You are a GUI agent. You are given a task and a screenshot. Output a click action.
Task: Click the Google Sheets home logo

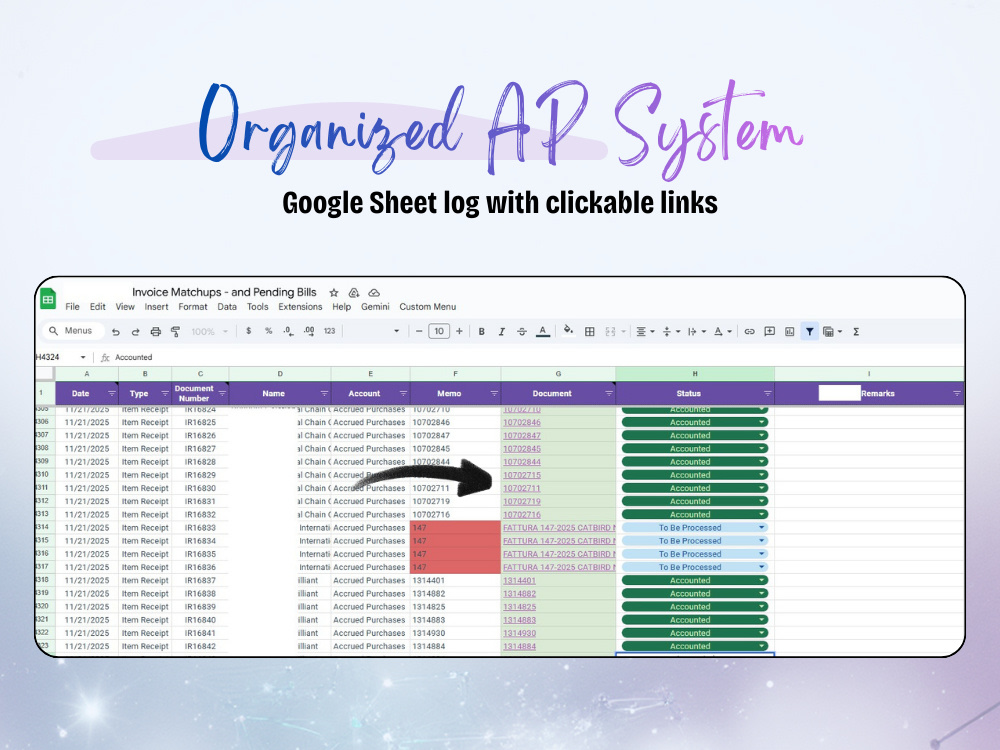point(48,298)
